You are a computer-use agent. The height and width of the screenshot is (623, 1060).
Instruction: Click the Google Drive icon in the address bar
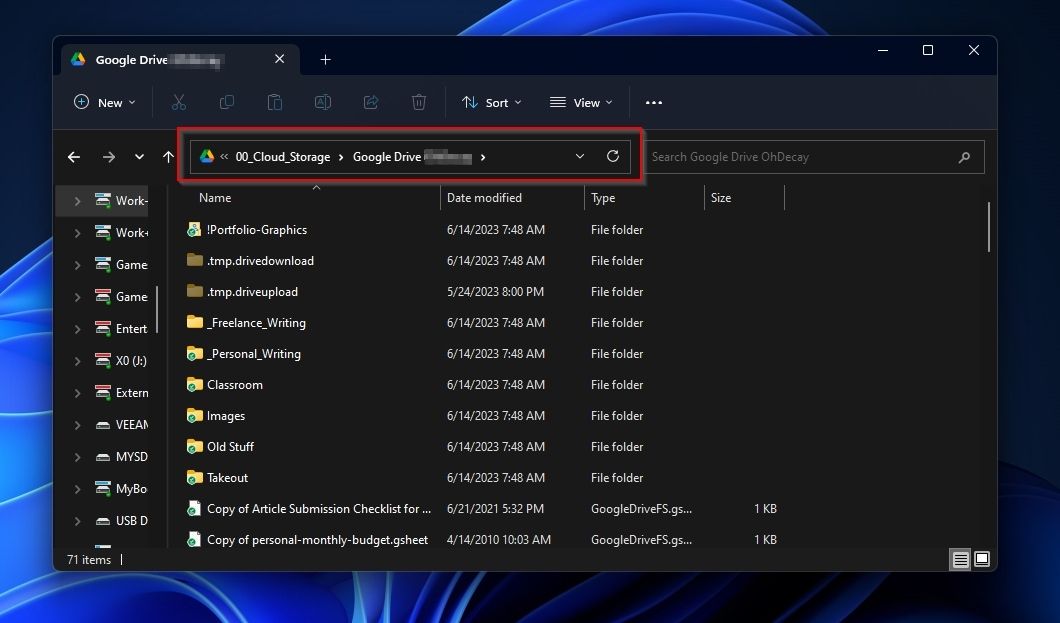(x=208, y=156)
